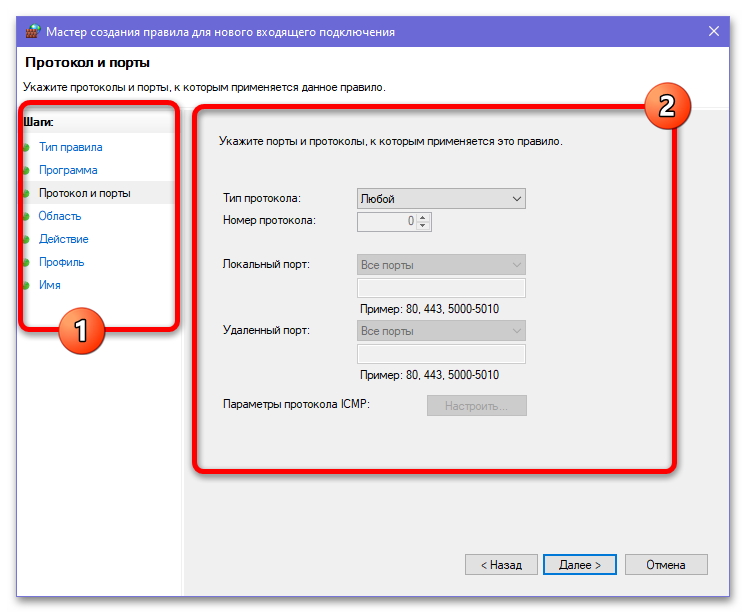Increase protocol number with up spinner arrow

click(x=422, y=218)
